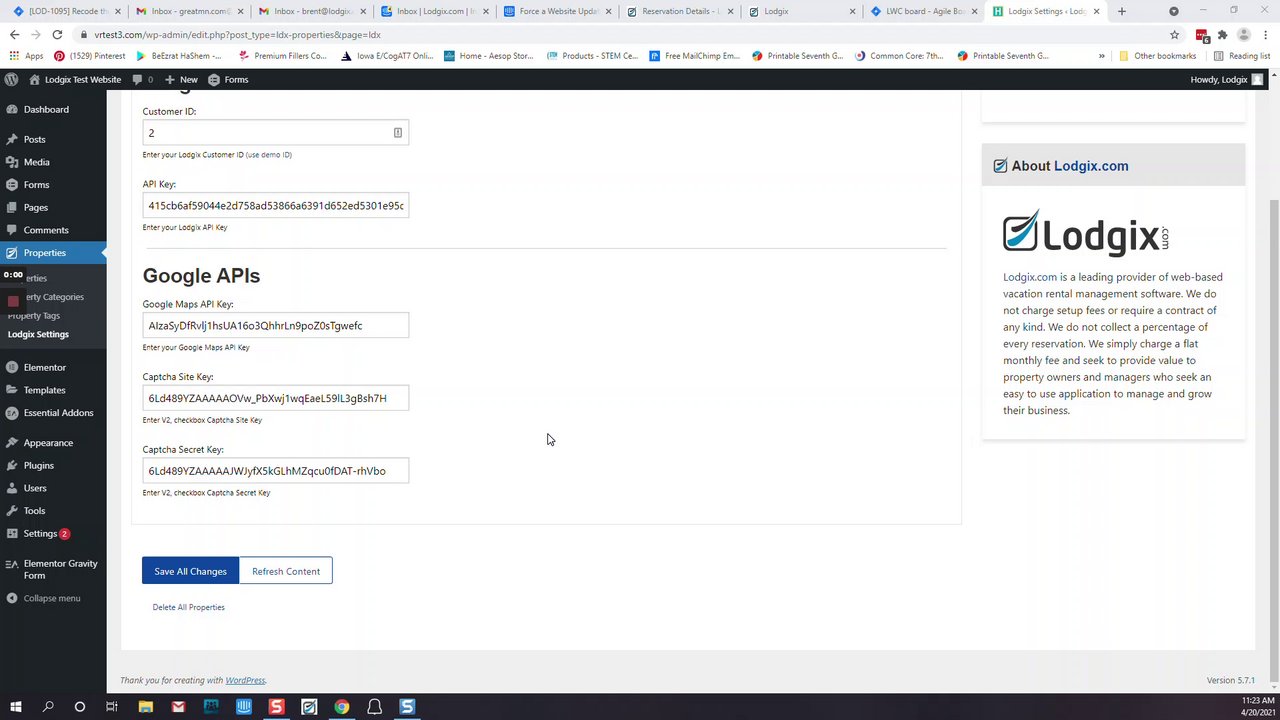This screenshot has width=1280, height=720.
Task: Click the address bar URL
Action: click(237, 34)
